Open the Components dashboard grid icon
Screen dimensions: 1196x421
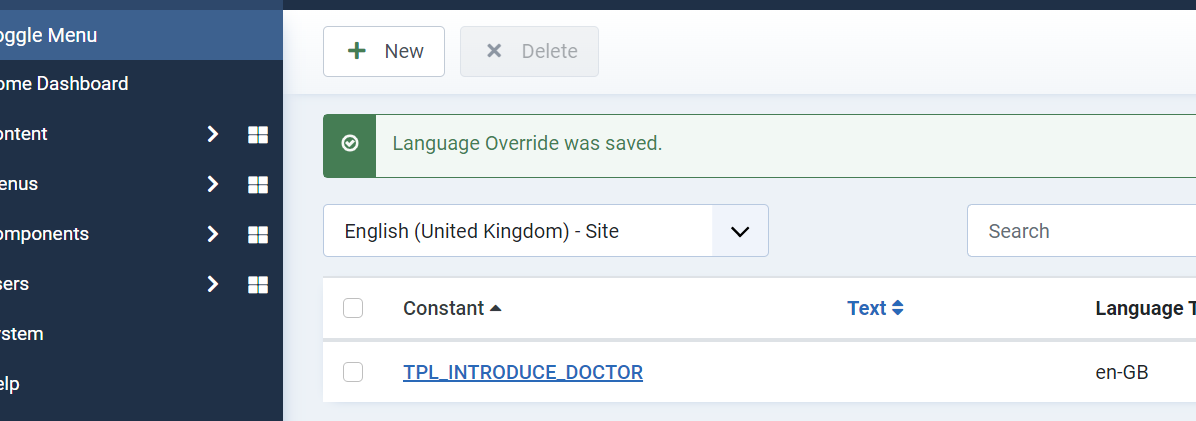pyautogui.click(x=258, y=234)
